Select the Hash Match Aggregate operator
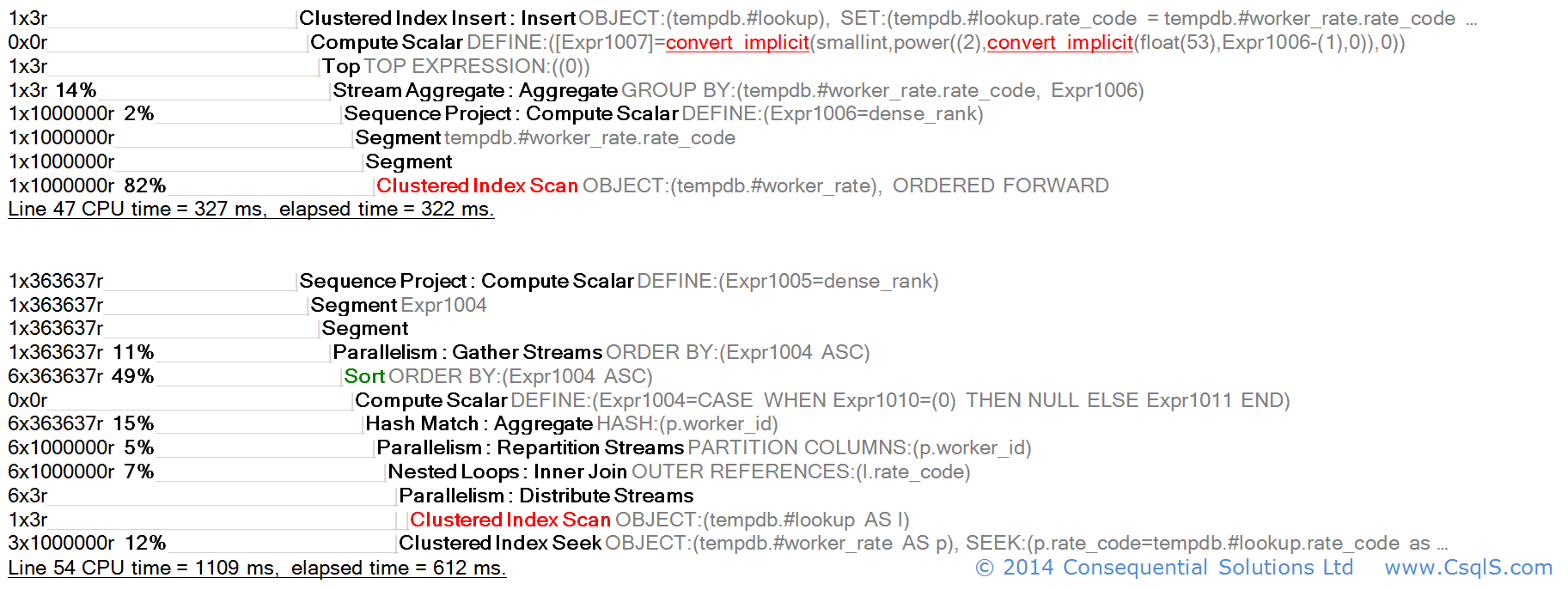The image size is (1568, 590). tap(479, 423)
